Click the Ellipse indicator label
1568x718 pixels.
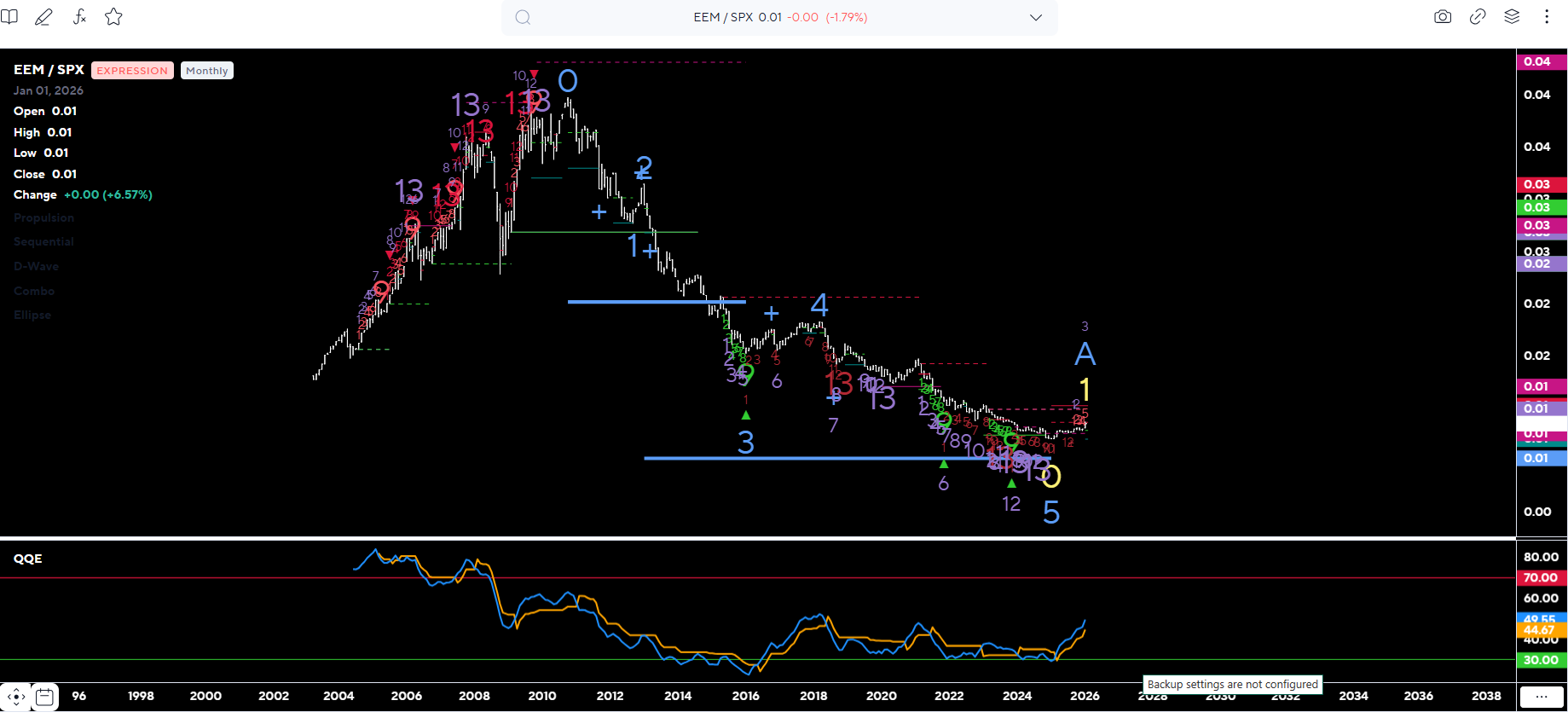(x=32, y=316)
